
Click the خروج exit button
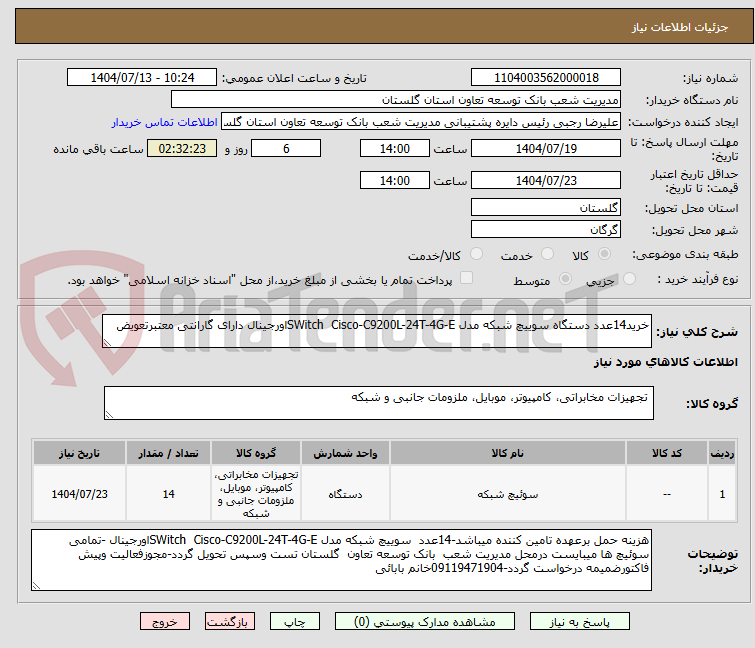tap(165, 622)
